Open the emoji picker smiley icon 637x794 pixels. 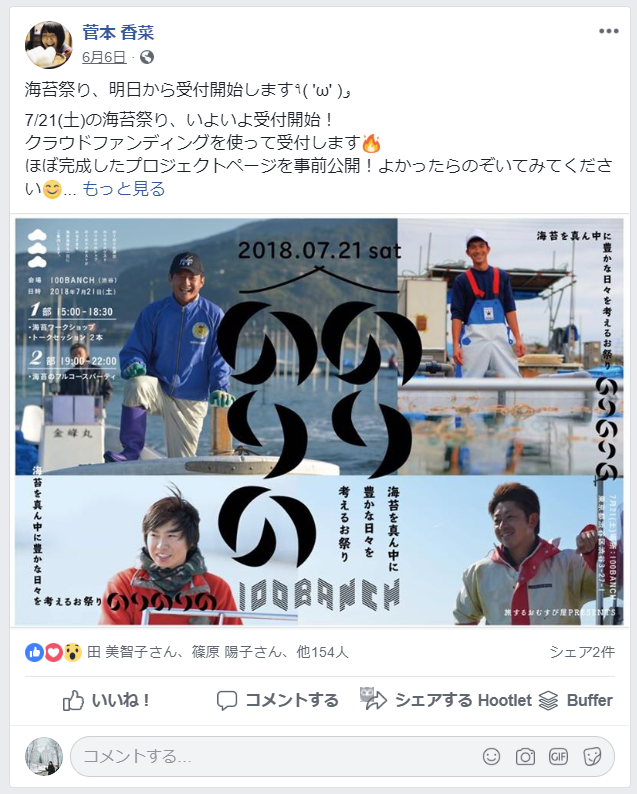click(491, 757)
